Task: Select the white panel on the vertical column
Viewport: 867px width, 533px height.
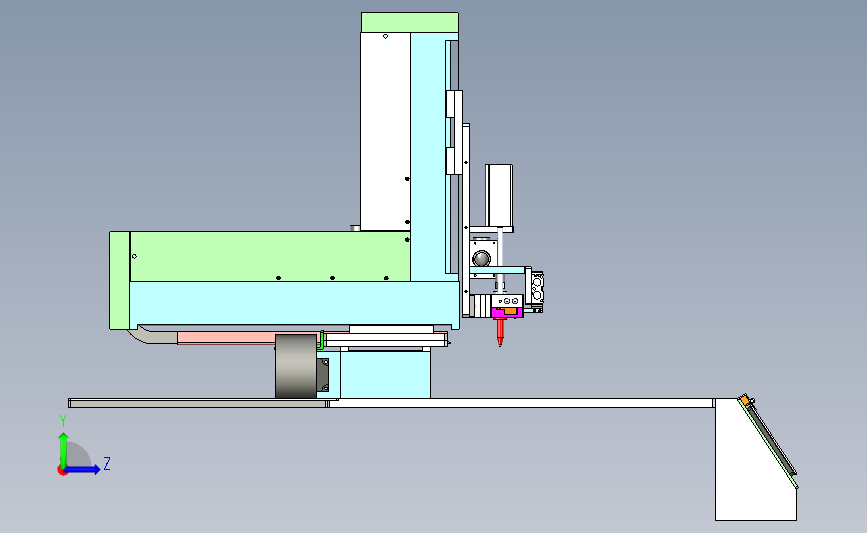Action: (385, 132)
